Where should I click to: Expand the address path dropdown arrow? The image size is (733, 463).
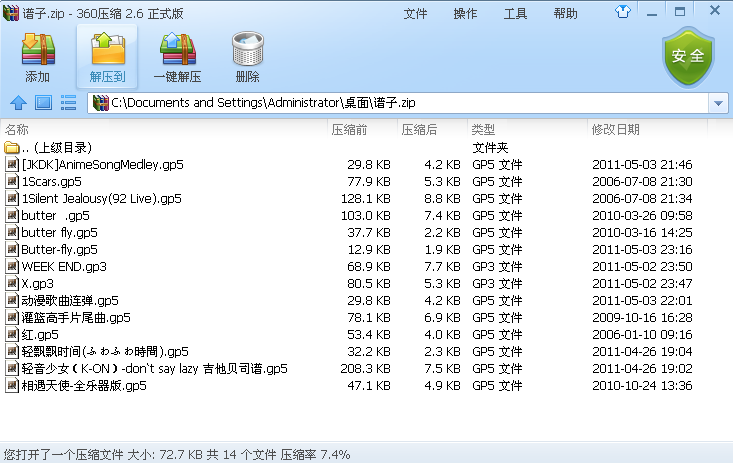719,103
